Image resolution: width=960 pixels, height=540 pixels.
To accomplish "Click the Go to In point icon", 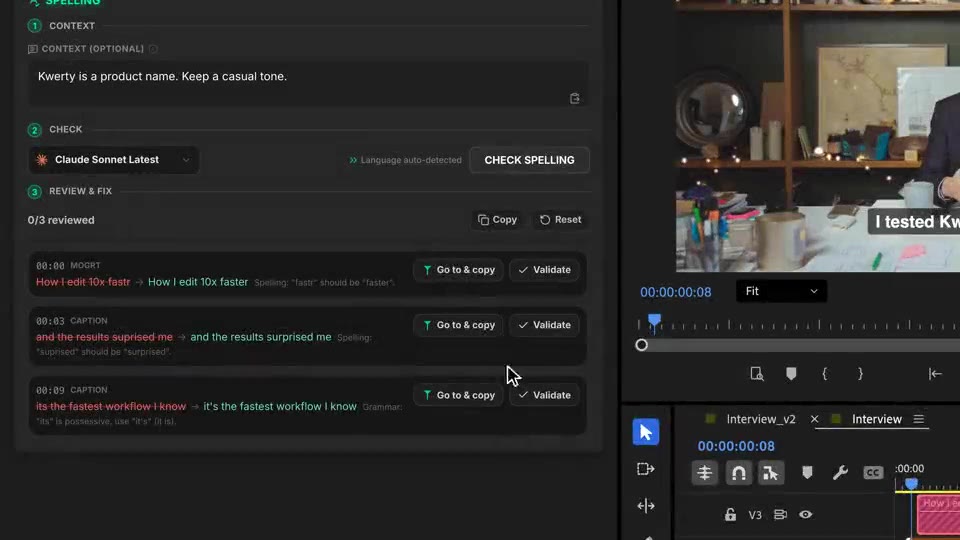I will tap(935, 373).
